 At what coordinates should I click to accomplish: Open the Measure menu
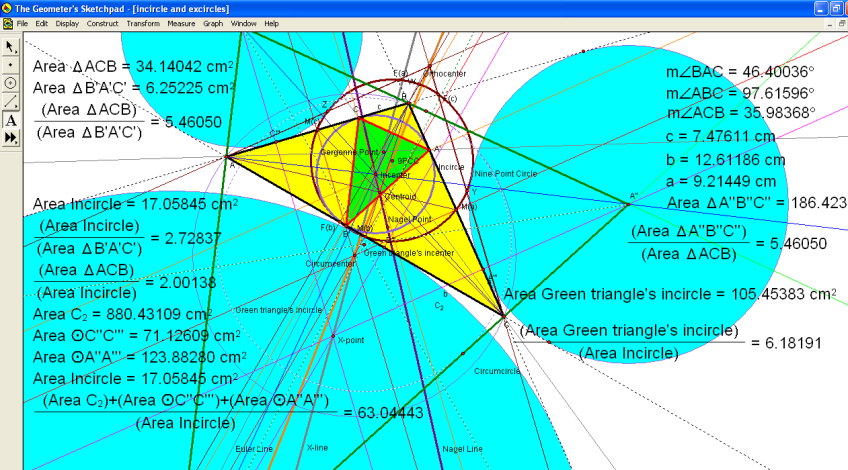(x=181, y=23)
